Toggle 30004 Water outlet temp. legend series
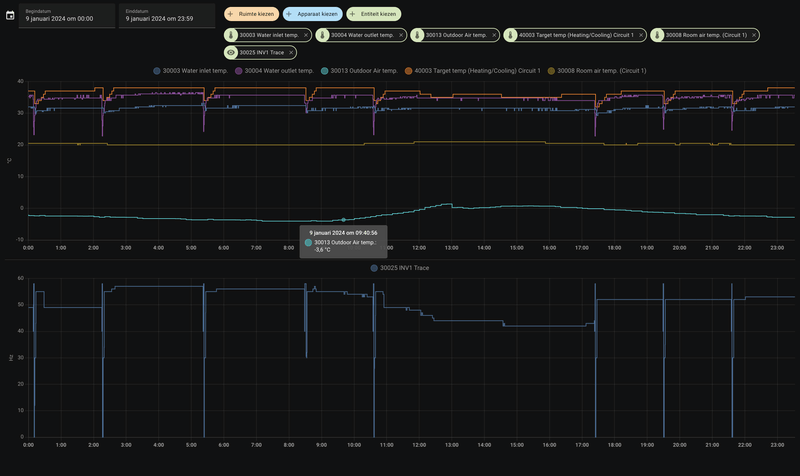 (274, 71)
